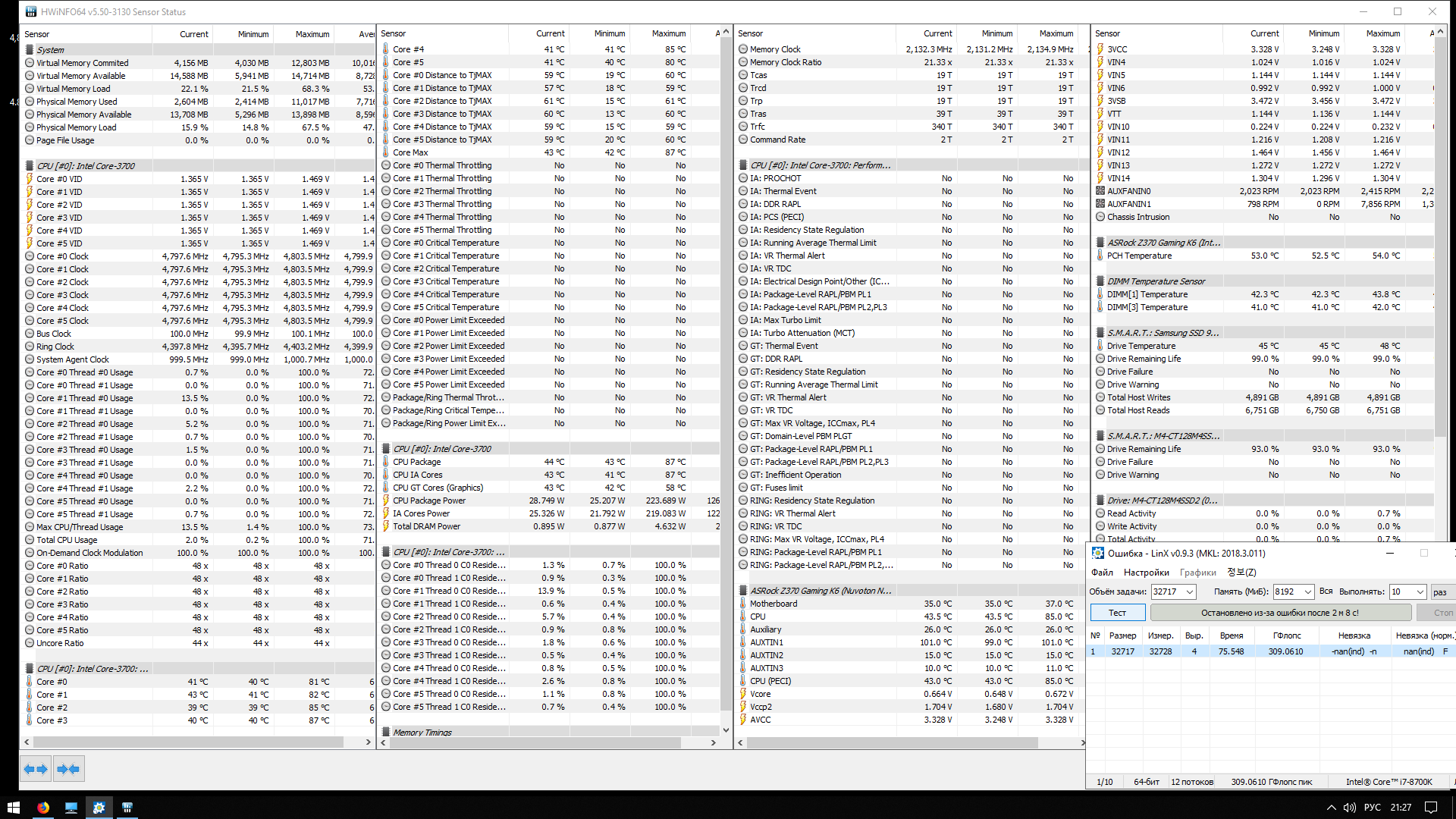Image resolution: width=1456 pixels, height=819 pixels.
Task: Click the HWiNFO taskbar icon
Action: (x=127, y=808)
